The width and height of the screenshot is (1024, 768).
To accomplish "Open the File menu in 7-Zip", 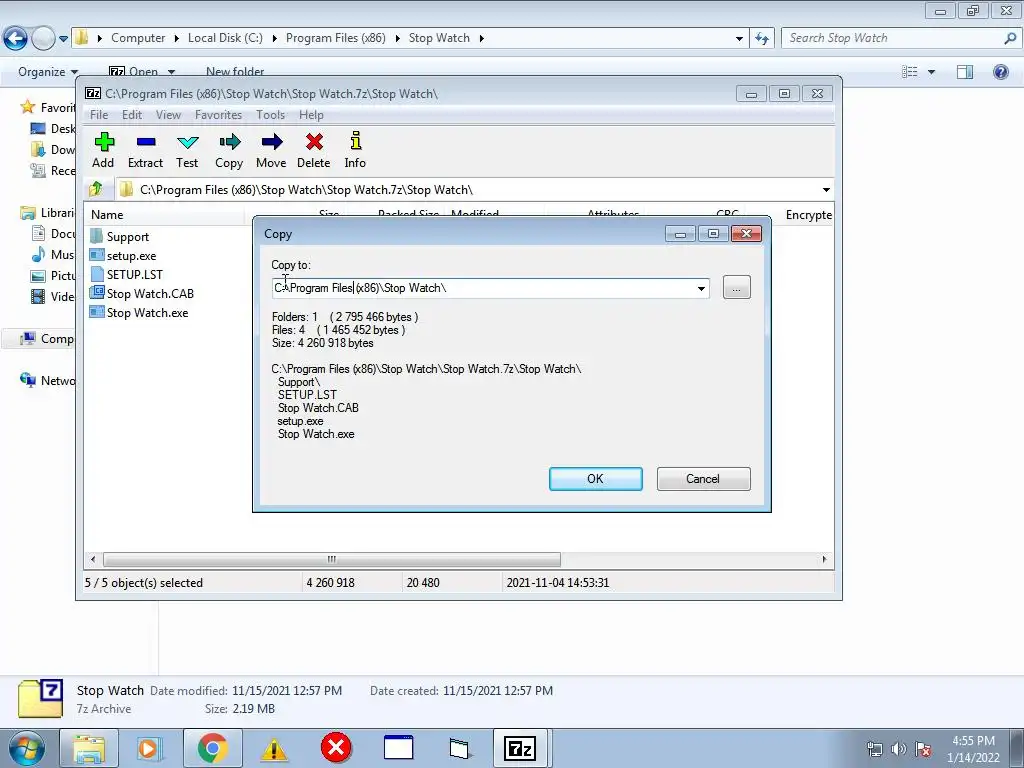I will click(99, 115).
